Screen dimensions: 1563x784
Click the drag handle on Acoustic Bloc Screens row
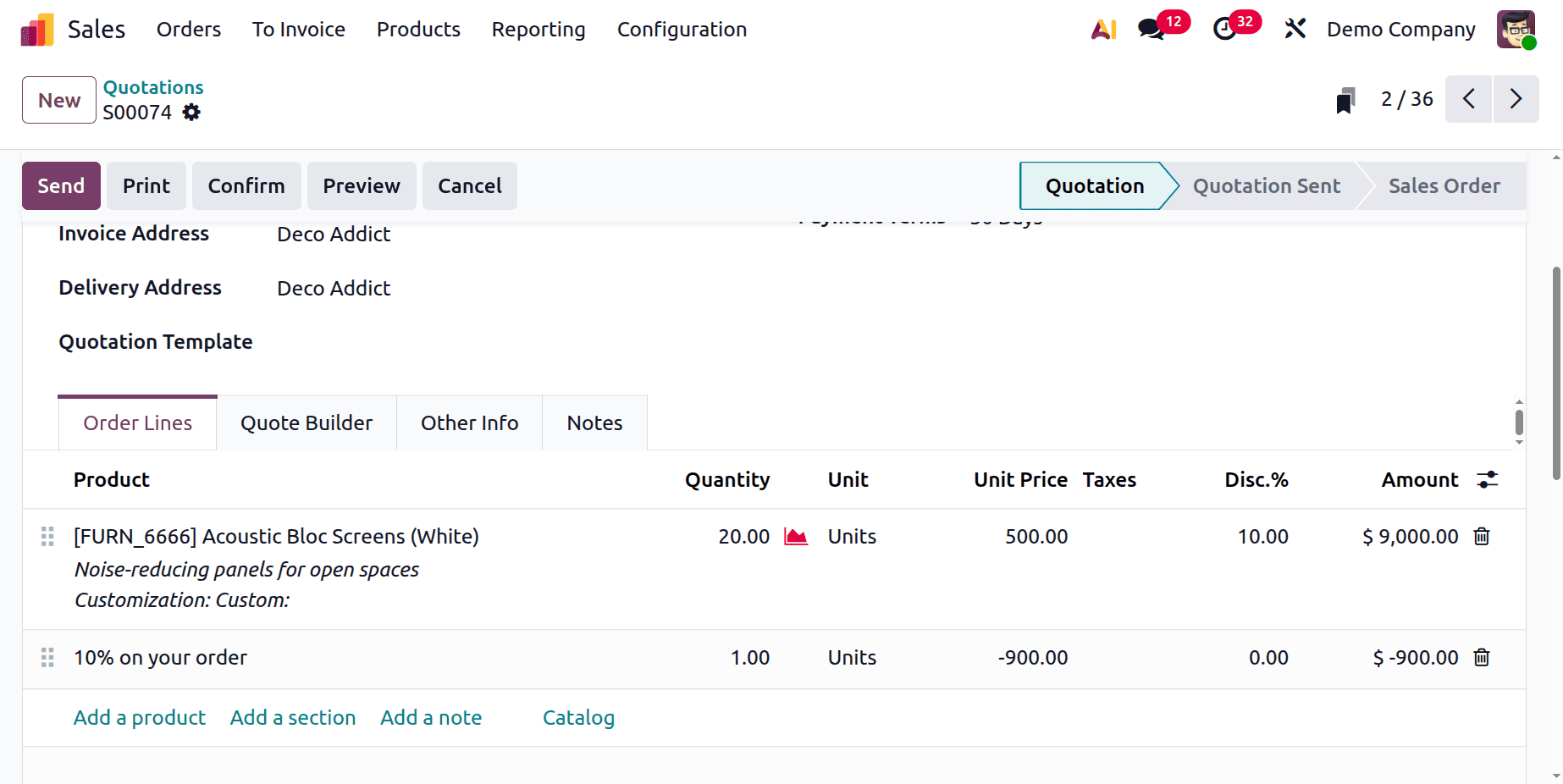(x=47, y=536)
